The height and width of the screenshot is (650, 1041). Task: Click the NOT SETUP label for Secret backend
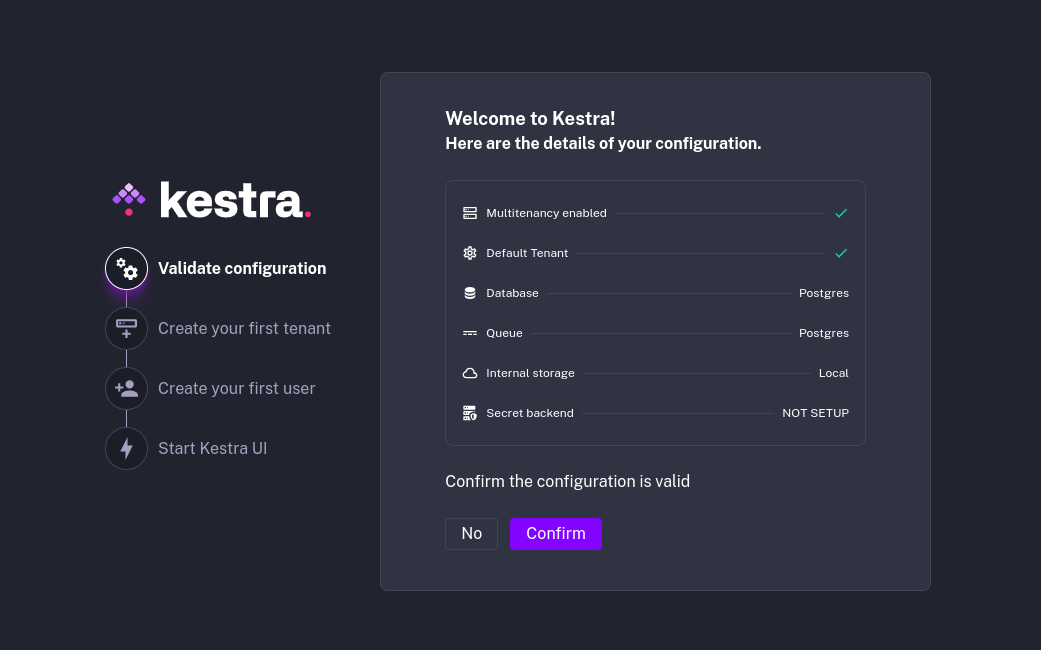point(815,413)
